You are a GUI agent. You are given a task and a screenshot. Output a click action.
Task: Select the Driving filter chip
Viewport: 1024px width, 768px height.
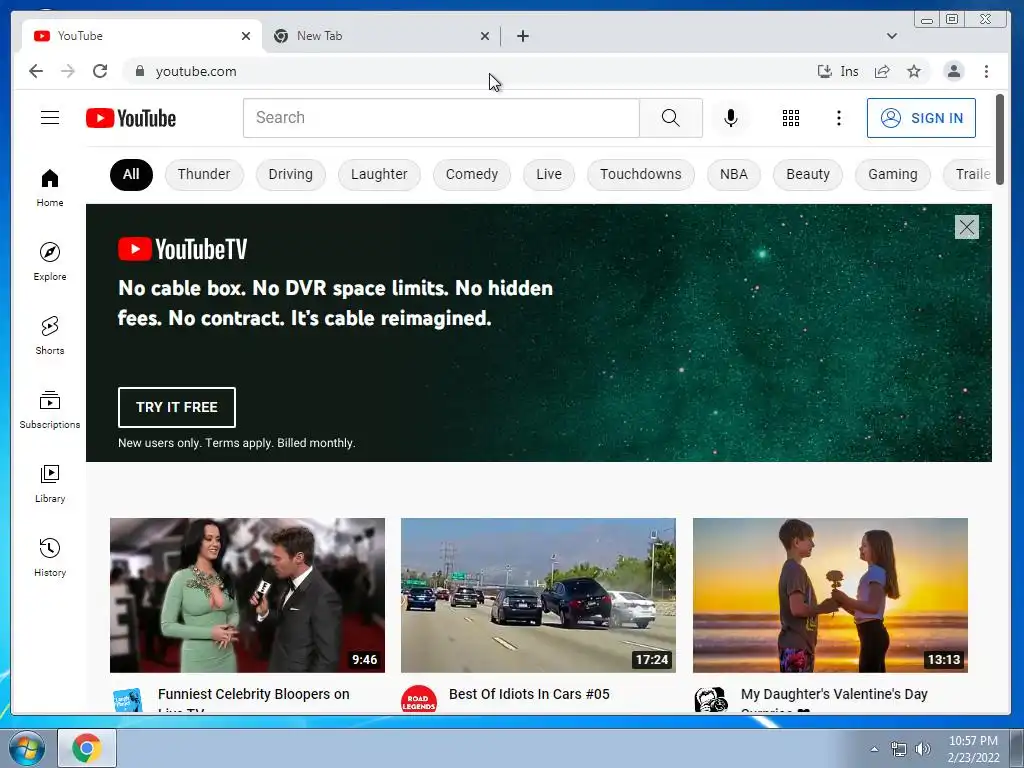pyautogui.click(x=291, y=174)
